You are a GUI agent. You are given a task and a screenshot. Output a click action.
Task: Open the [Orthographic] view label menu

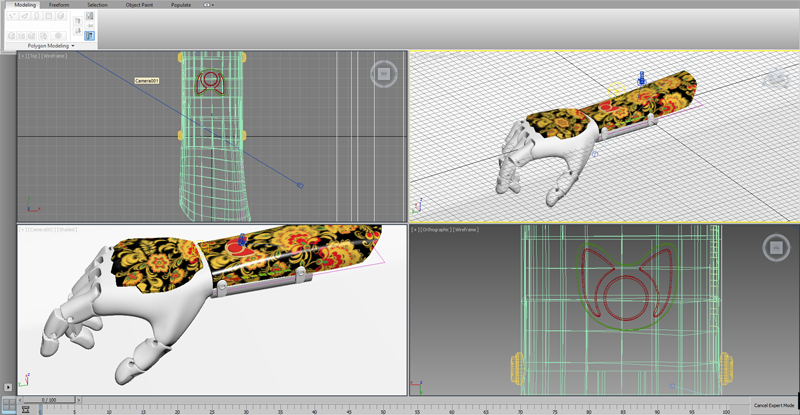click(435, 230)
